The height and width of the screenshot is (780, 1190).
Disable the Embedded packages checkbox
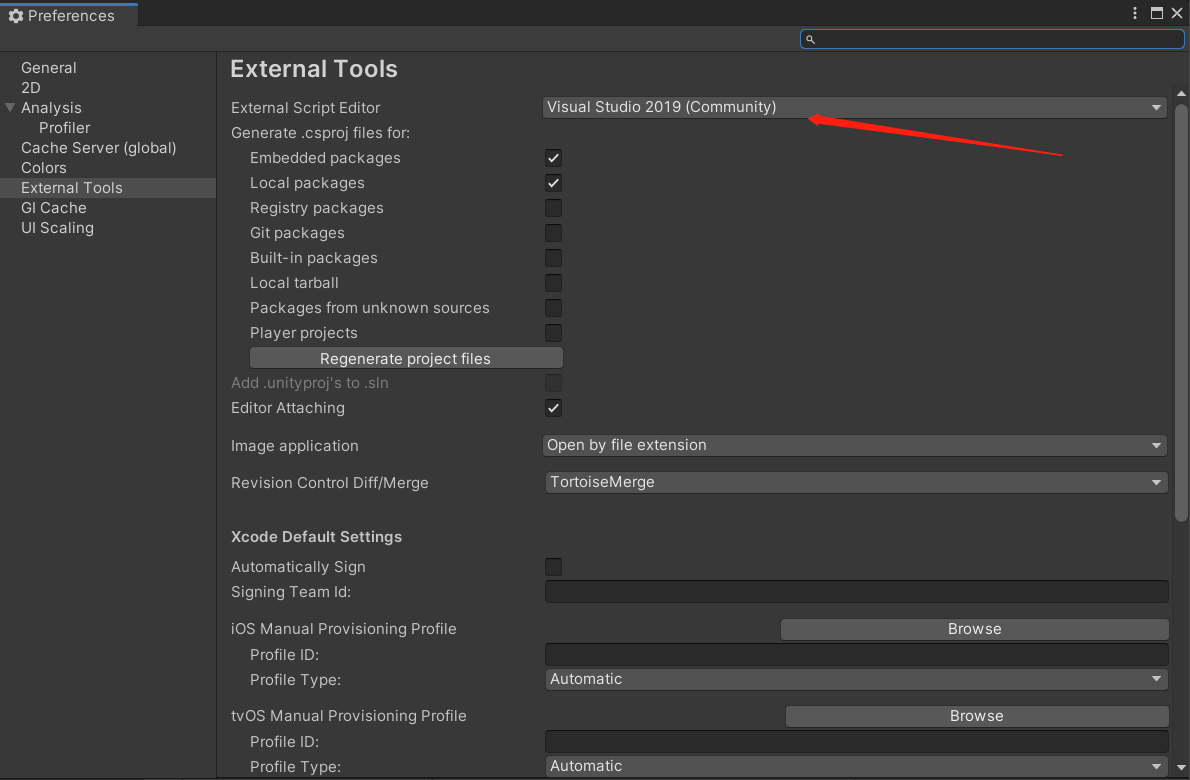point(553,157)
